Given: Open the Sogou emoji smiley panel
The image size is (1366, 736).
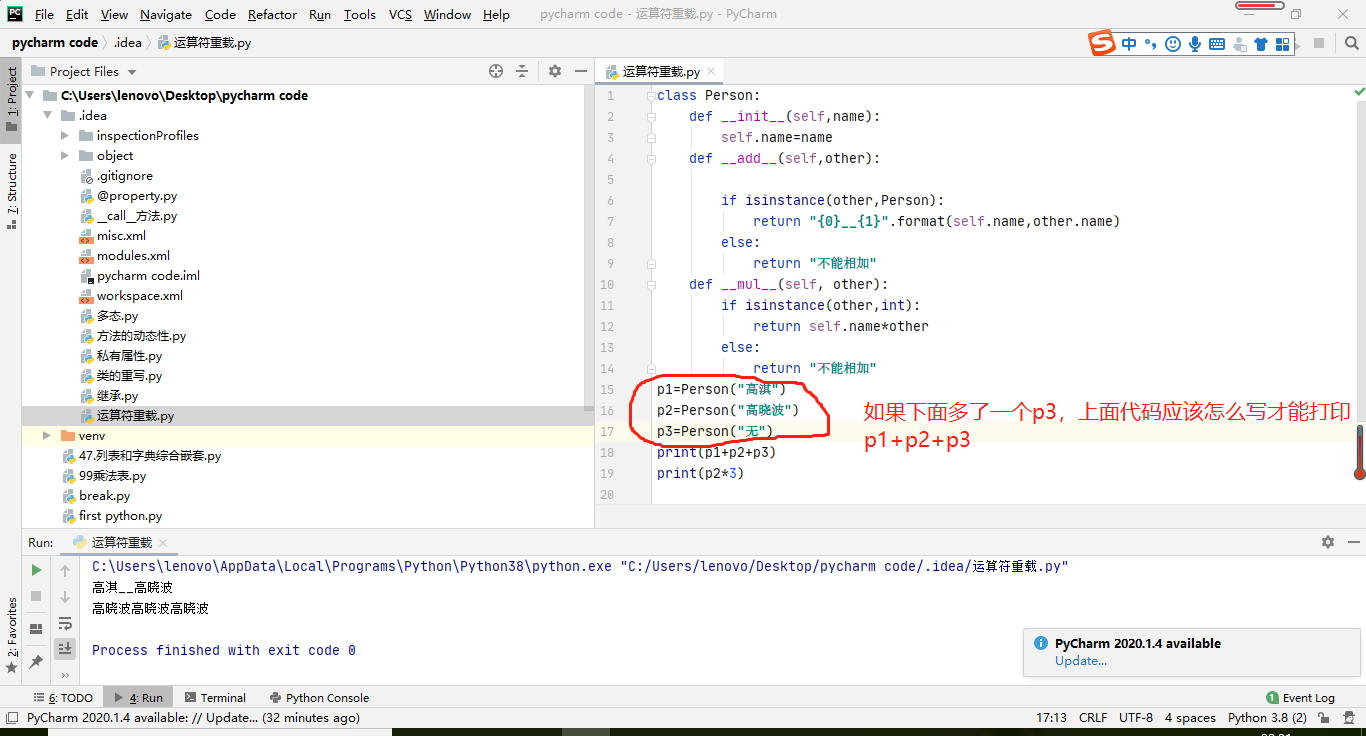Looking at the screenshot, I should (x=1173, y=43).
